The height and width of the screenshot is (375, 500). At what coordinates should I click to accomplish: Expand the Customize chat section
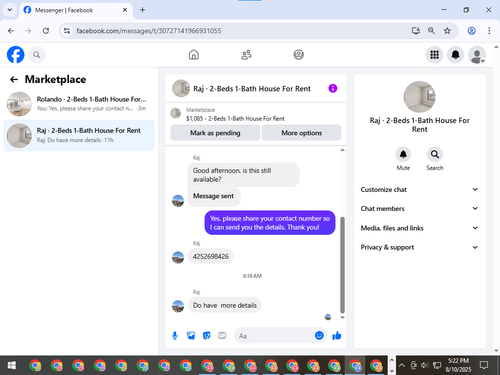419,189
